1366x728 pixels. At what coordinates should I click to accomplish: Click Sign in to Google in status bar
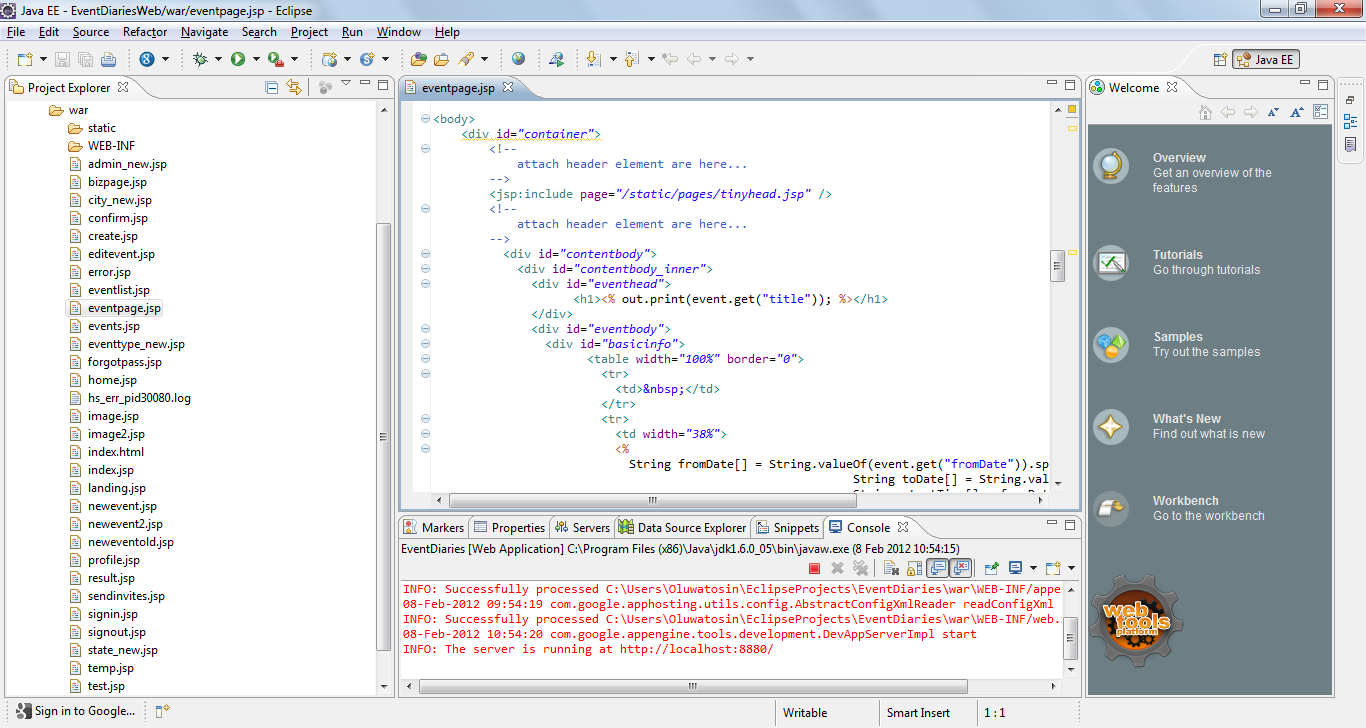click(x=75, y=711)
